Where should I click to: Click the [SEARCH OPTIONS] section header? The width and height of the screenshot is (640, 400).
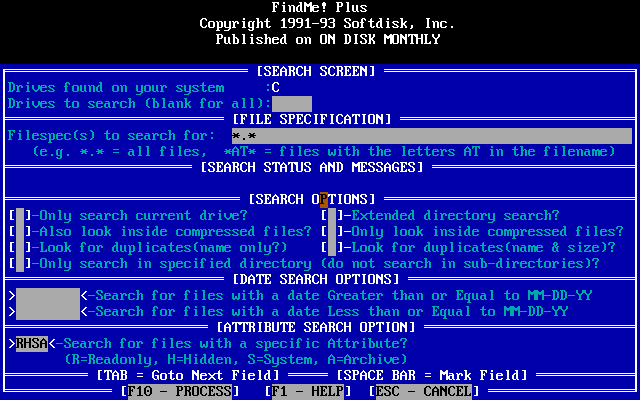point(312,200)
